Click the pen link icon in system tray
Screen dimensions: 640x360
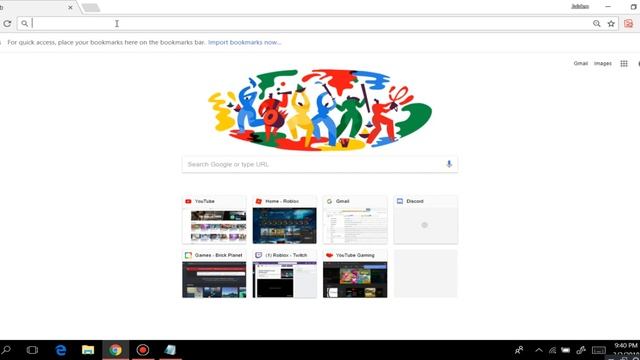(x=581, y=350)
